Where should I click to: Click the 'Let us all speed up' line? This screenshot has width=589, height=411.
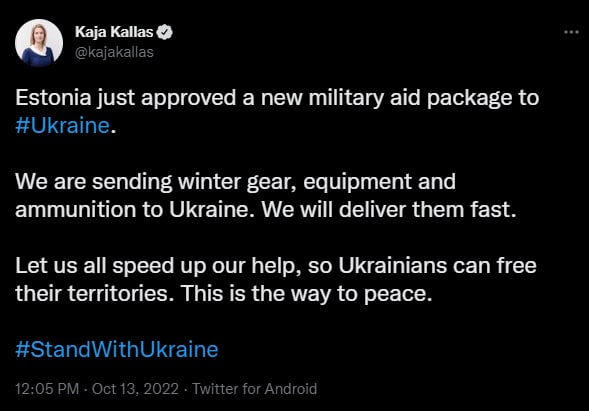click(276, 266)
